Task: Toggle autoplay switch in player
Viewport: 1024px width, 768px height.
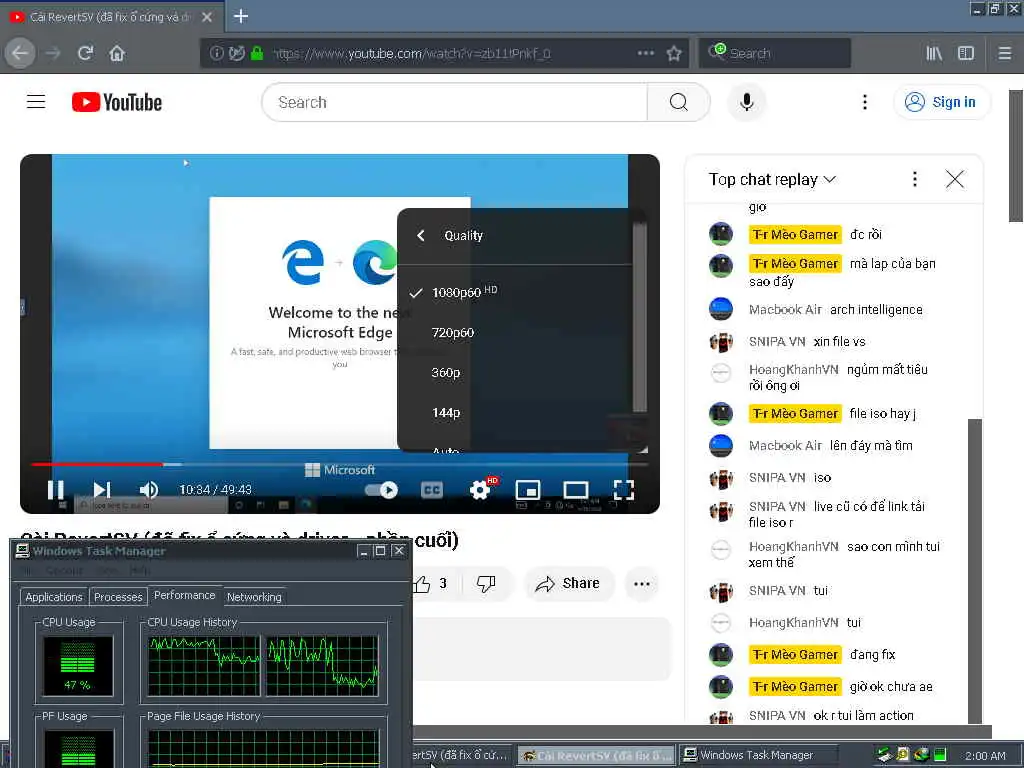Action: (x=381, y=490)
